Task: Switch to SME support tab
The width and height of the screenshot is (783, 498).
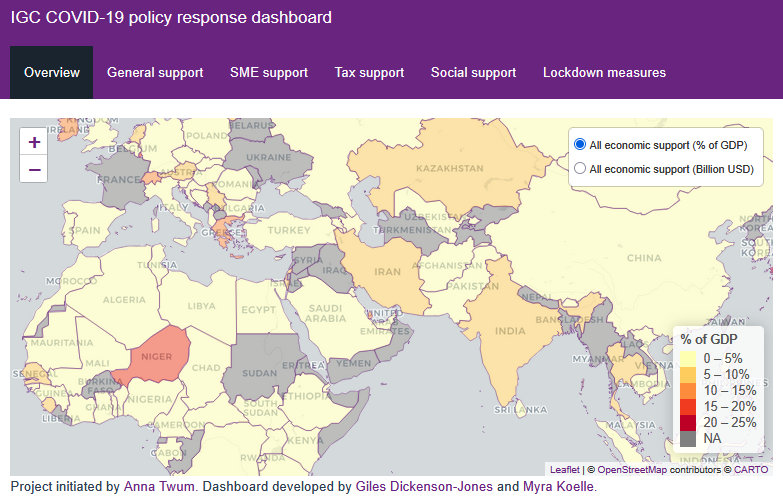Action: tap(269, 72)
